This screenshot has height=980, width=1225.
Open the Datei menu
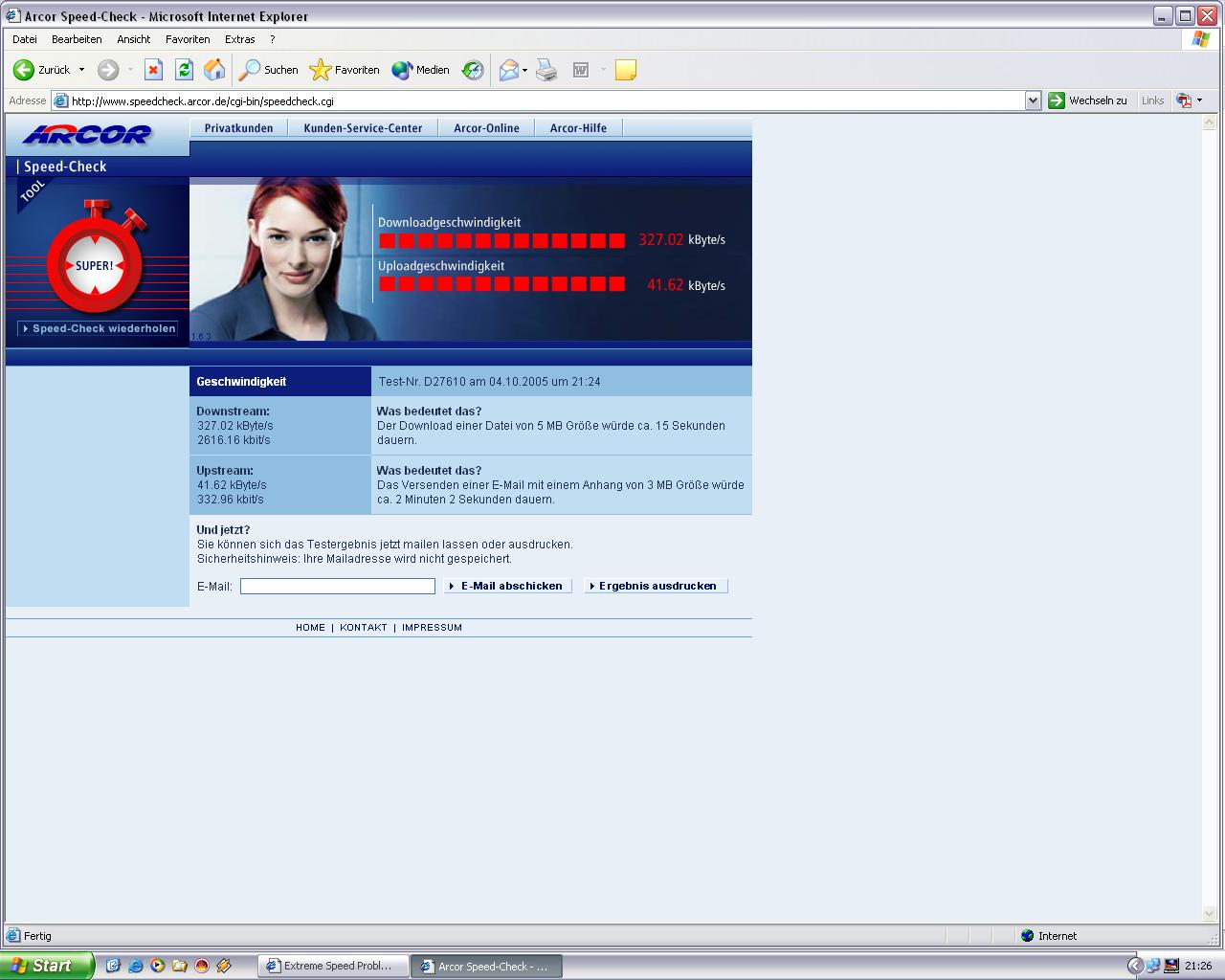[x=25, y=39]
